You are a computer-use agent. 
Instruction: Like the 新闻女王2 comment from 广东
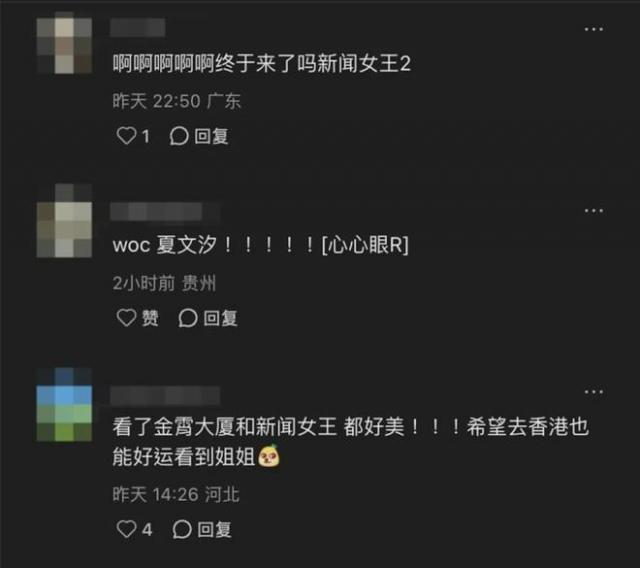point(126,136)
